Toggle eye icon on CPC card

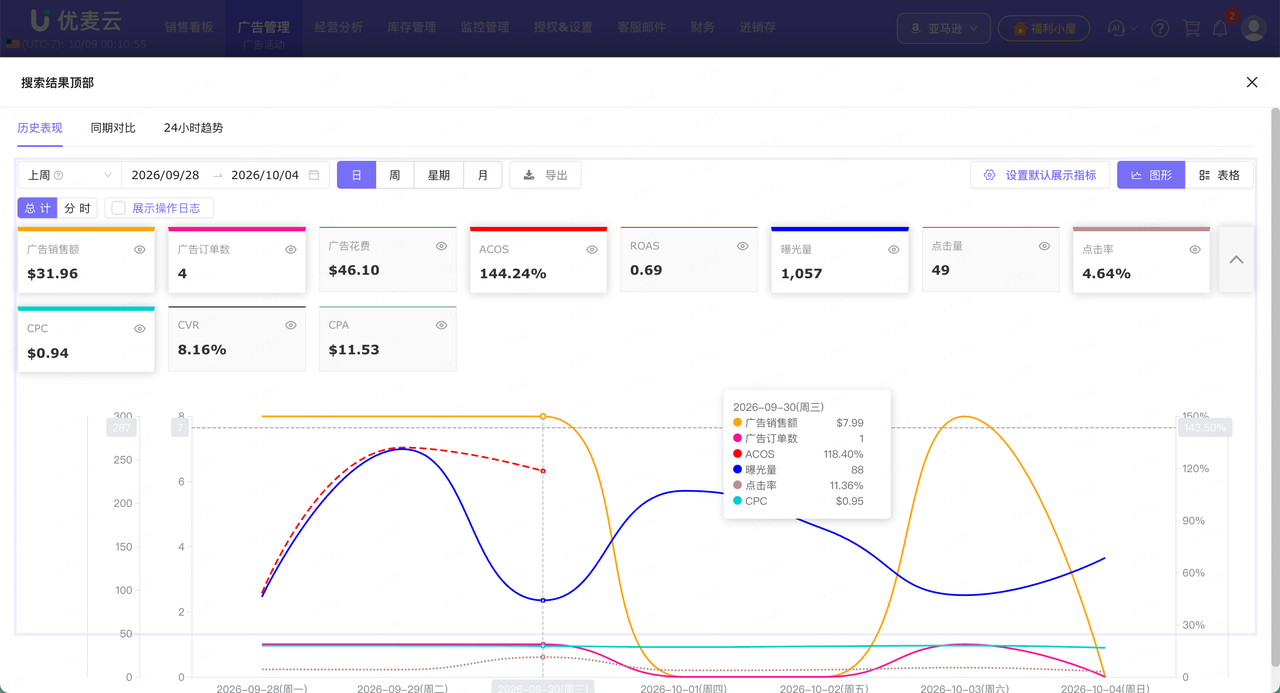point(140,328)
